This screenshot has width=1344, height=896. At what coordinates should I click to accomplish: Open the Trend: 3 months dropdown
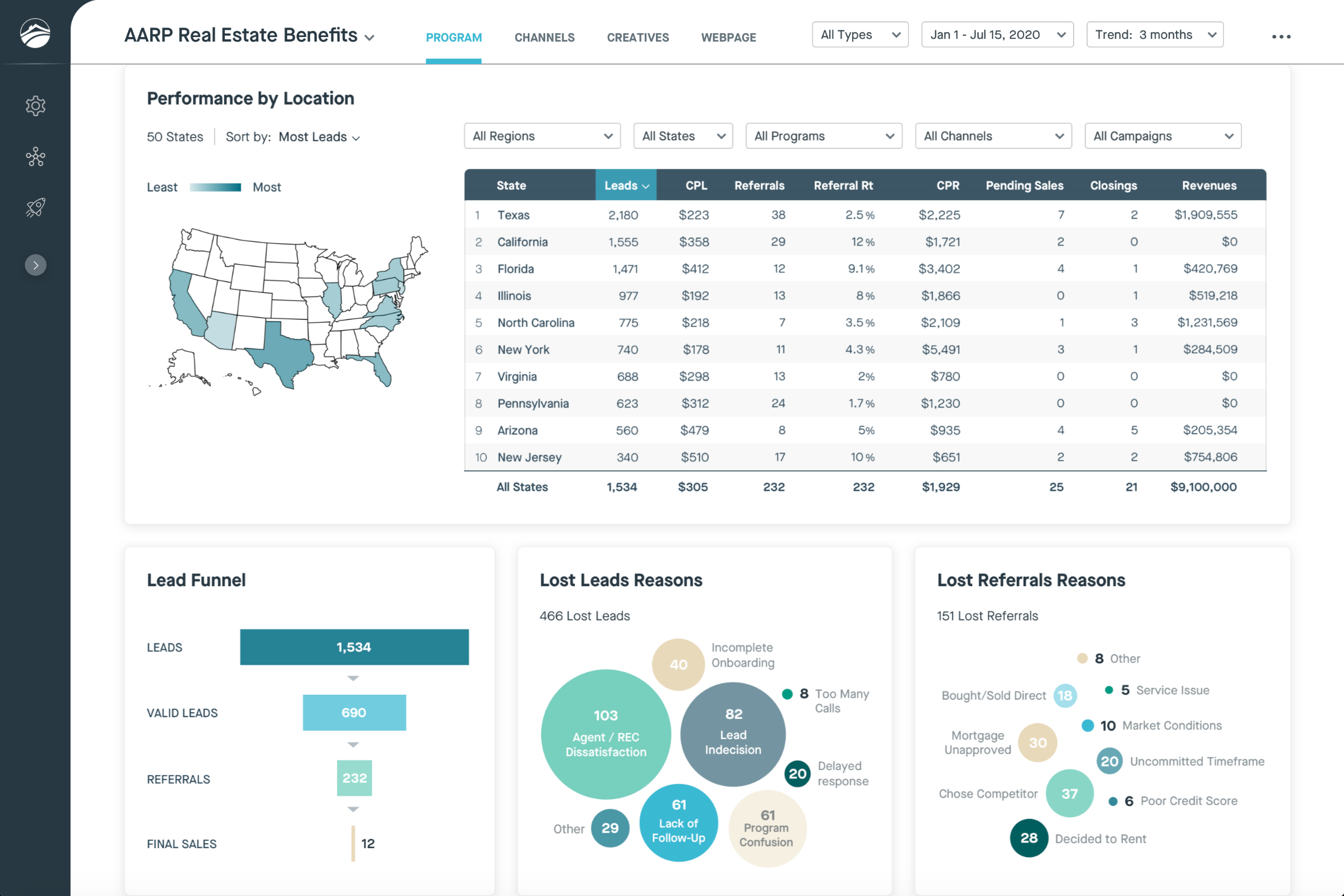[x=1154, y=35]
